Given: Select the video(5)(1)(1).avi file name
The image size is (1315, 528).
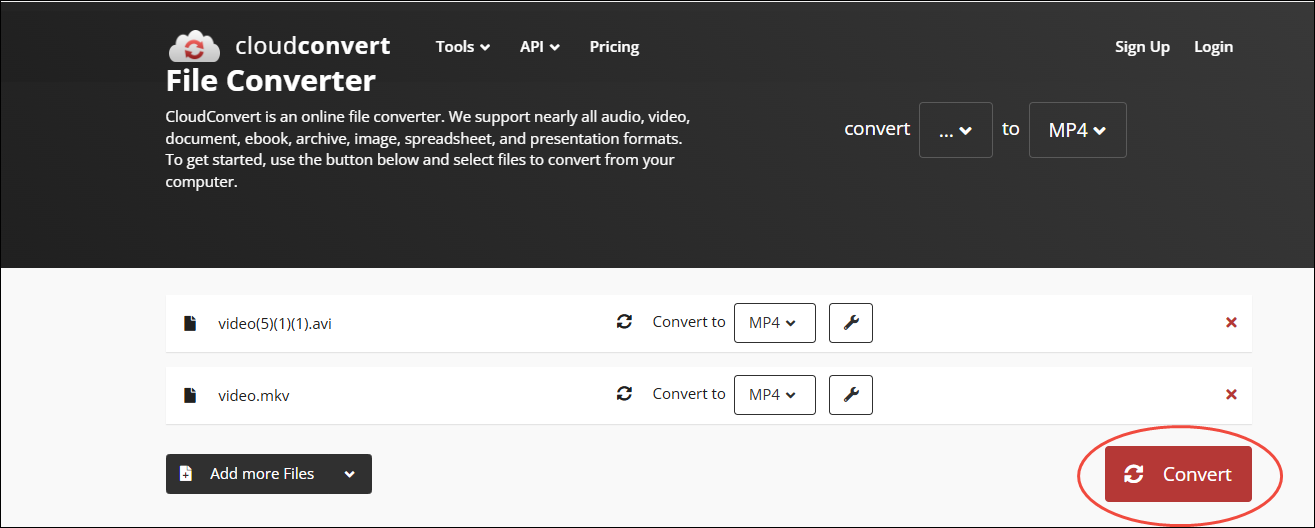Looking at the screenshot, I should coord(275,324).
